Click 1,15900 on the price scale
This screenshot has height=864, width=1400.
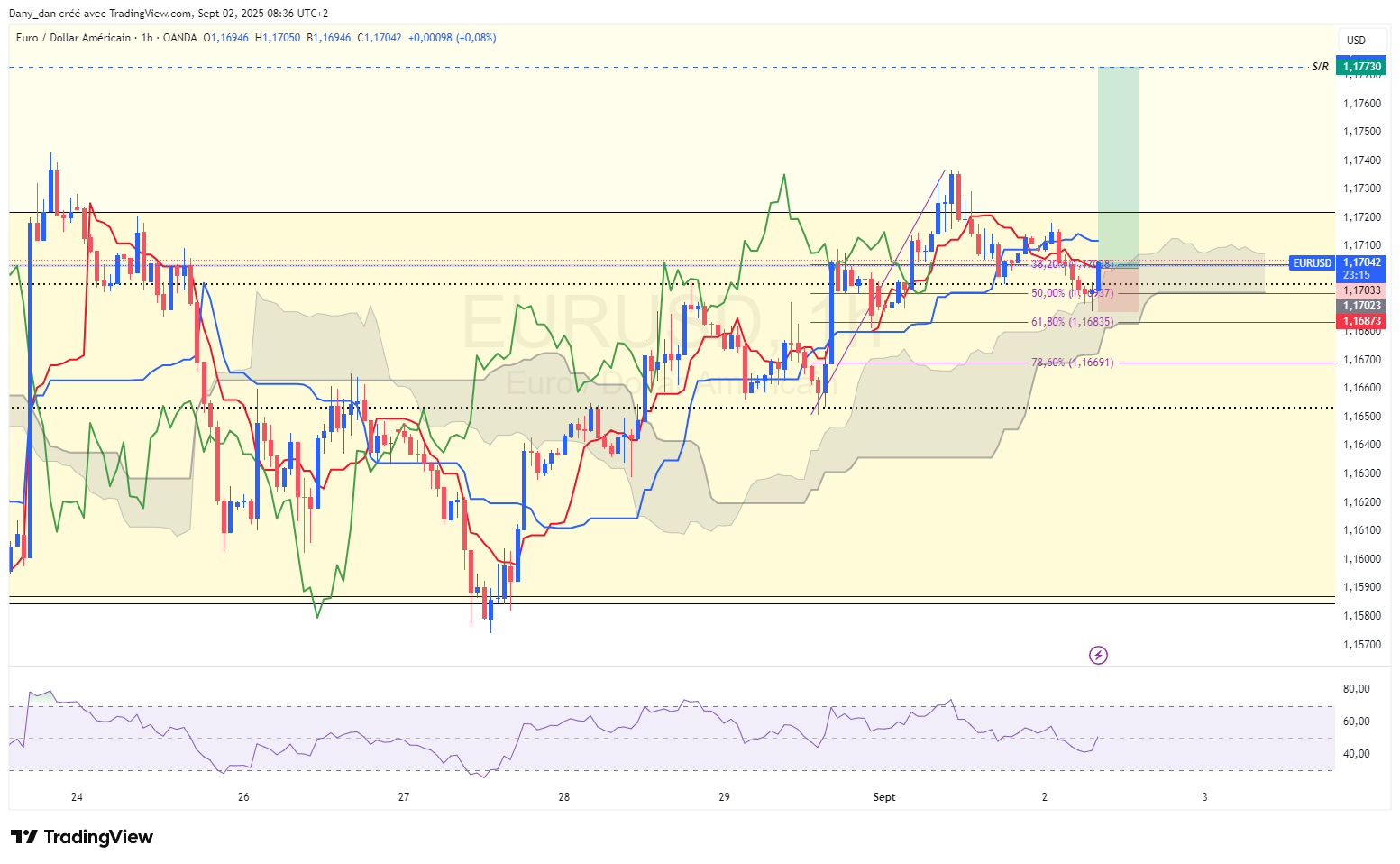point(1362,587)
